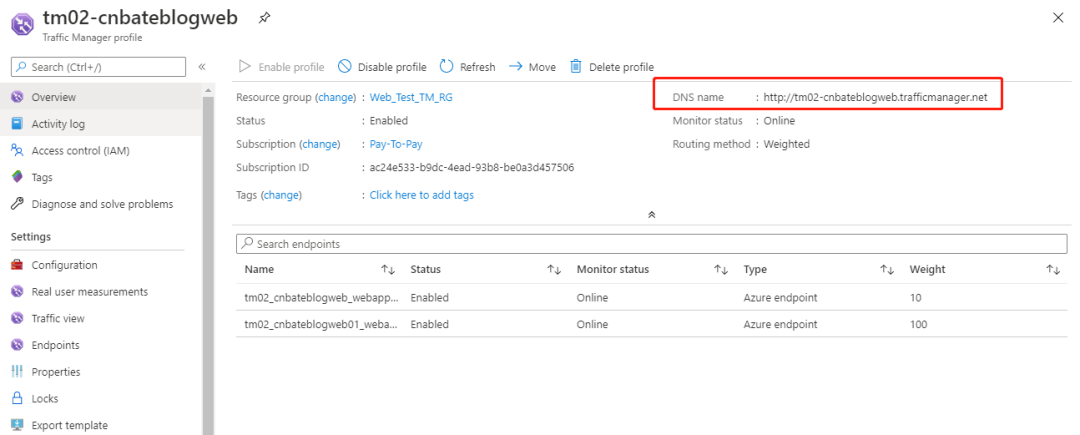
Task: Collapse the essentials section with up chevrons
Action: [652, 214]
